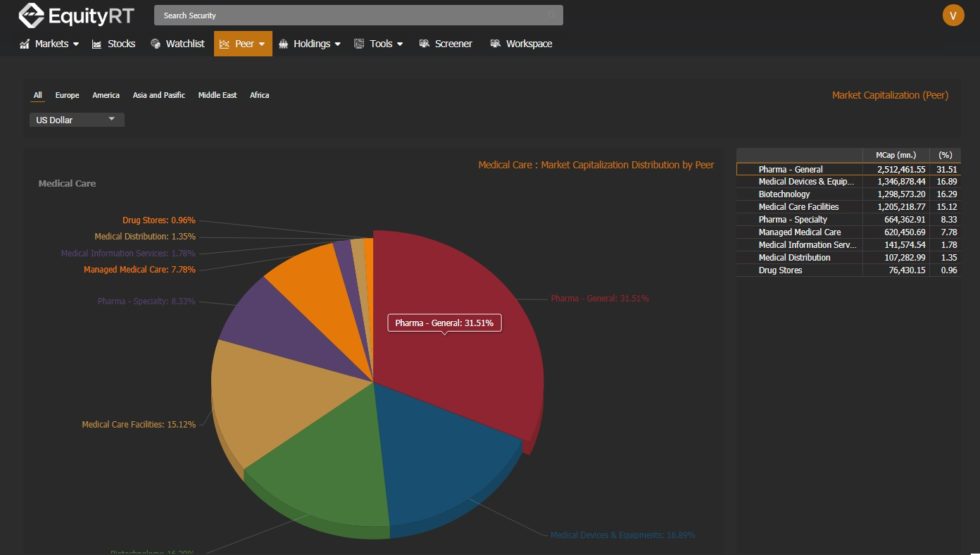Click the MCap (mn.) column header

pyautogui.click(x=895, y=155)
